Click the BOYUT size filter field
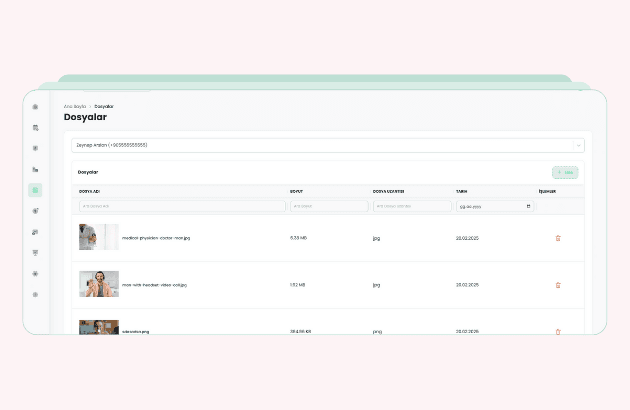This screenshot has height=410, width=630. [x=327, y=206]
